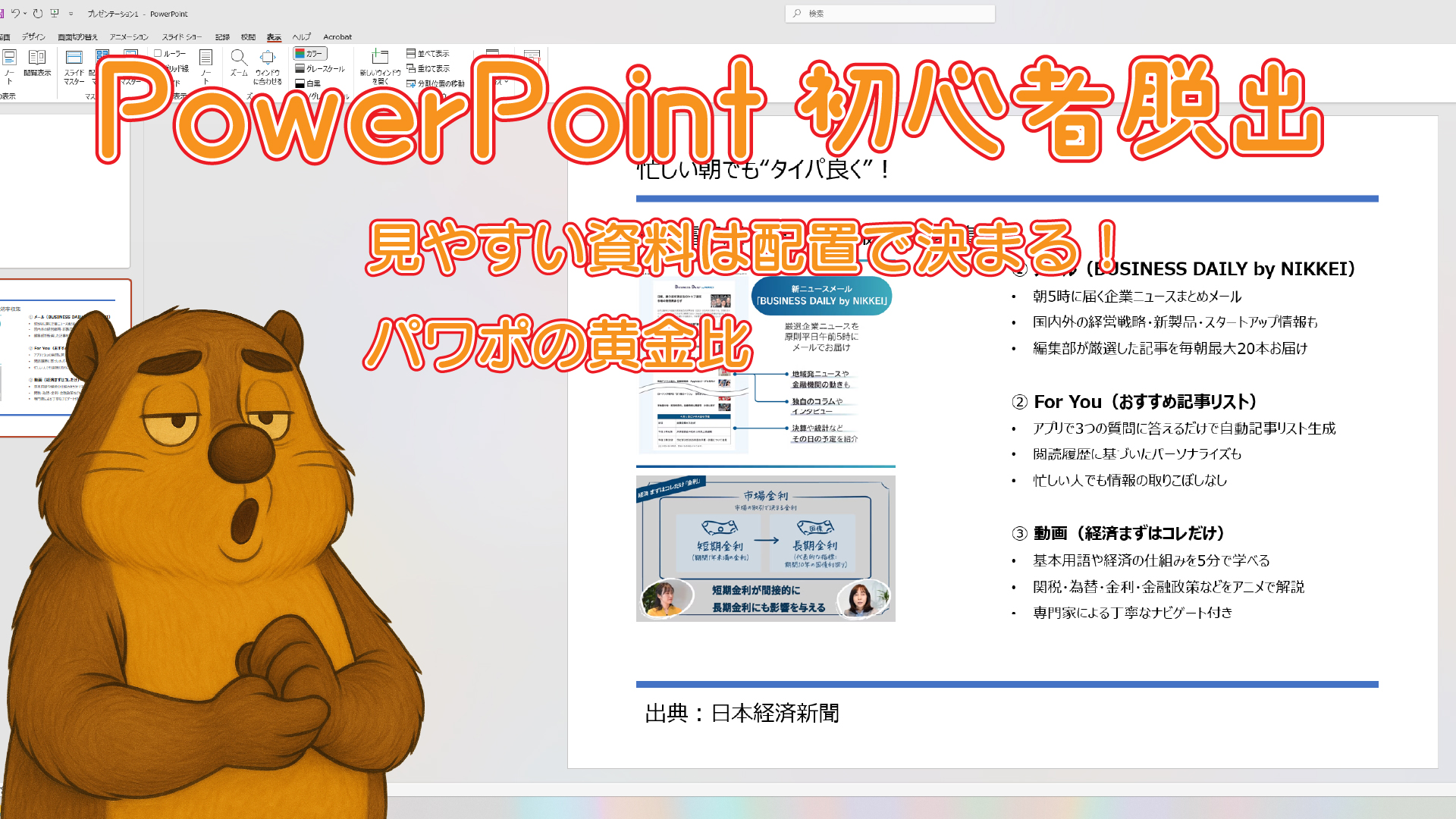Open the ヘルプ ribbon tab
The height and width of the screenshot is (819, 1456).
[x=302, y=36]
